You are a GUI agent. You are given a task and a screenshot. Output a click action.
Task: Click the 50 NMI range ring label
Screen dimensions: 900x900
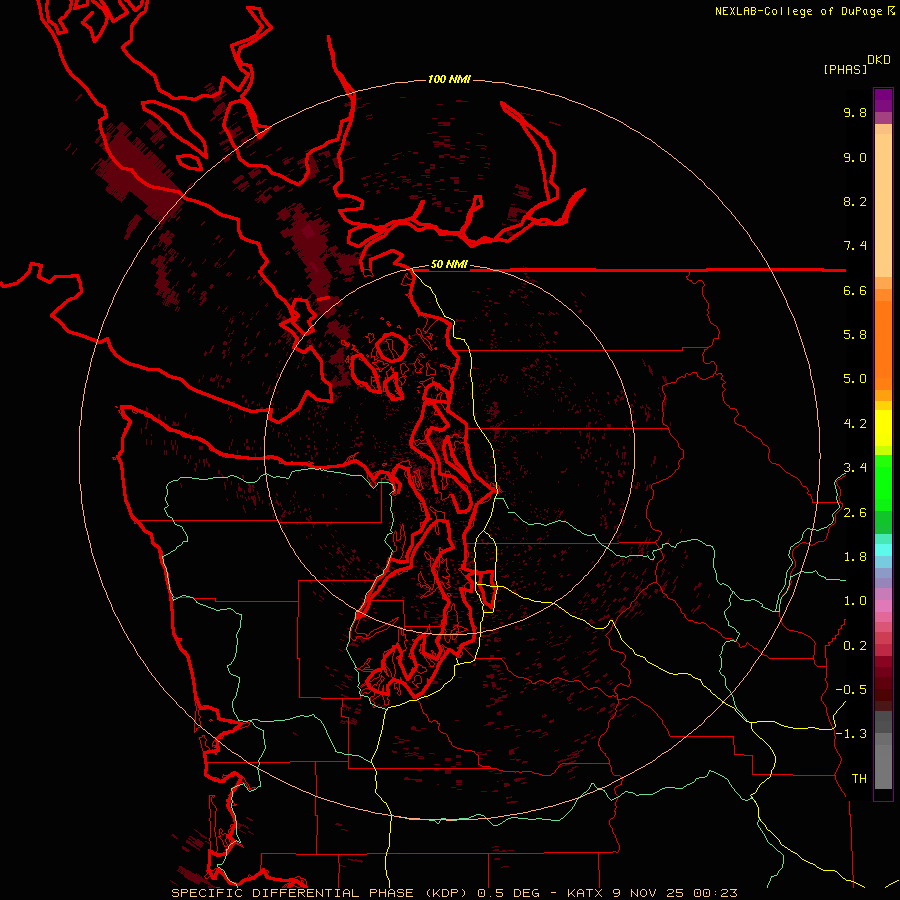pos(449,265)
